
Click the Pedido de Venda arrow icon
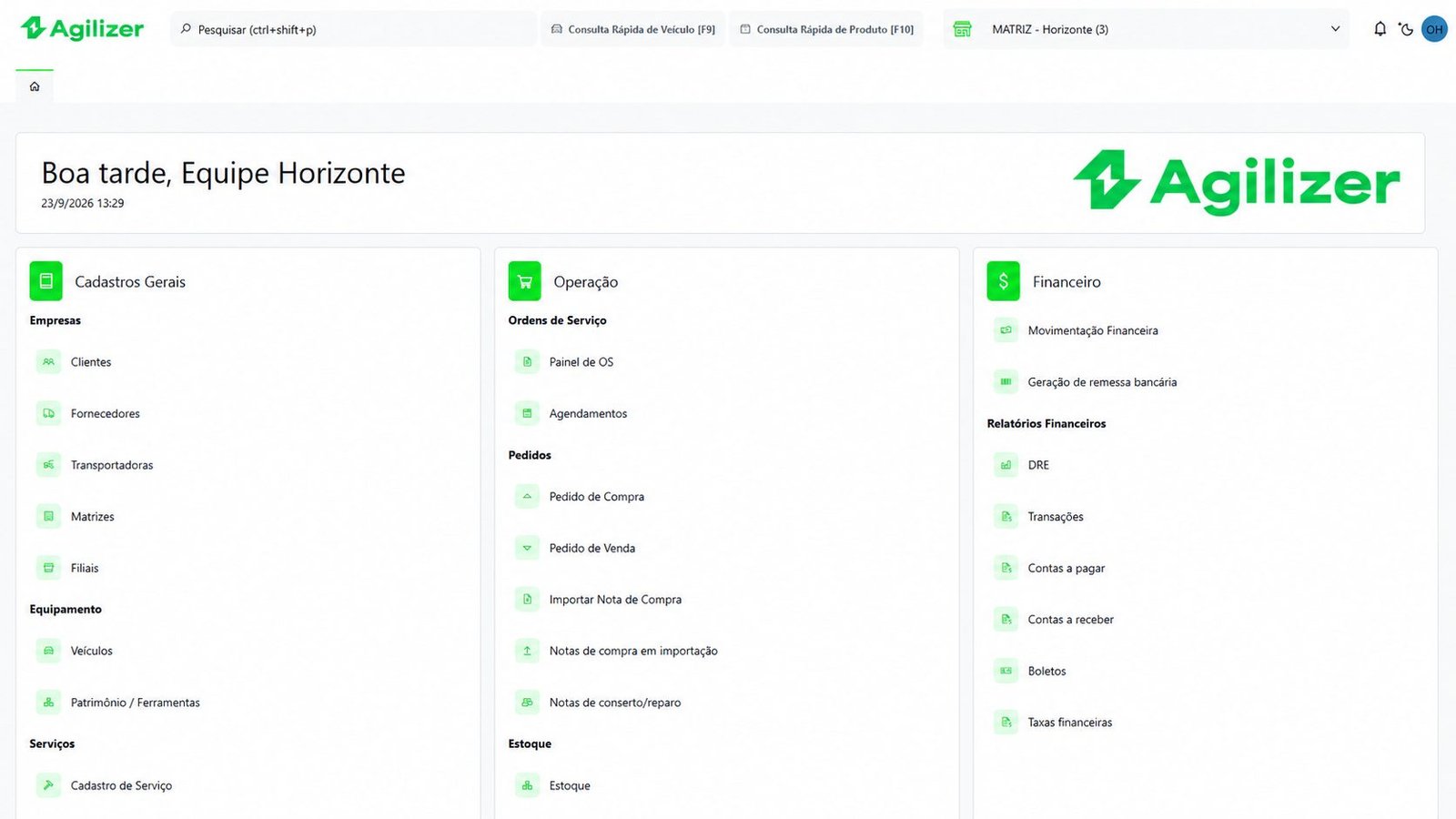[527, 548]
